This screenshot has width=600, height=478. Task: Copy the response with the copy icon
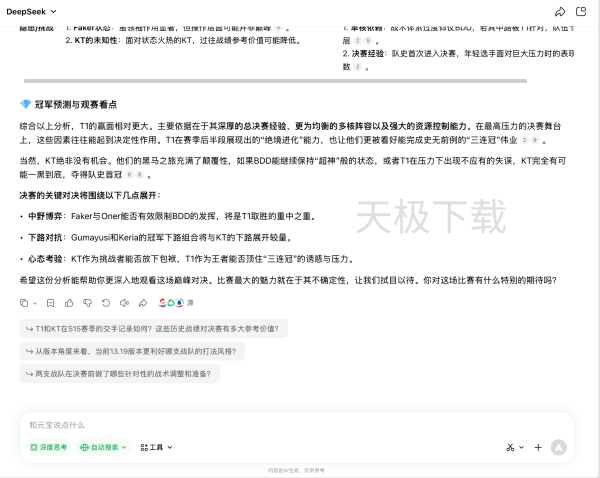23,302
